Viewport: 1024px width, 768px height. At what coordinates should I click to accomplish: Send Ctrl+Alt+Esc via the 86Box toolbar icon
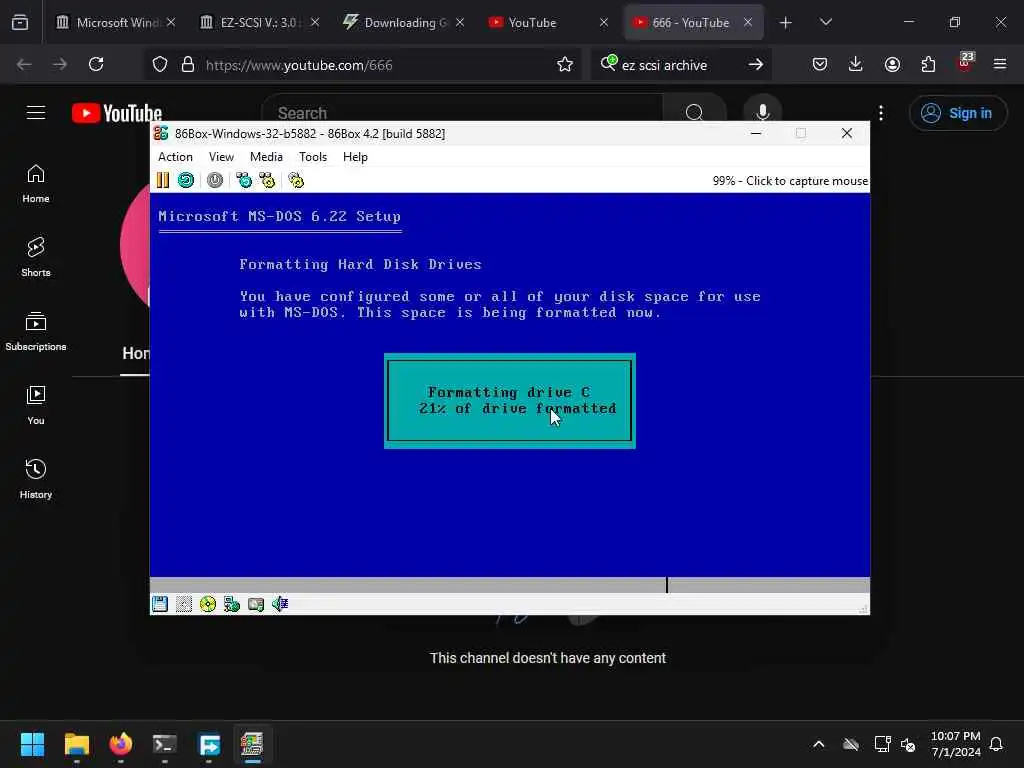pyautogui.click(x=267, y=180)
